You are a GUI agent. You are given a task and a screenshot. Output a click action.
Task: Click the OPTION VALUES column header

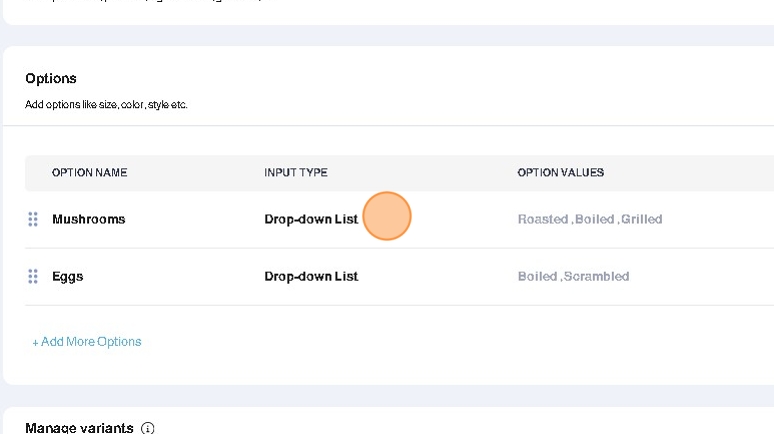click(x=561, y=173)
